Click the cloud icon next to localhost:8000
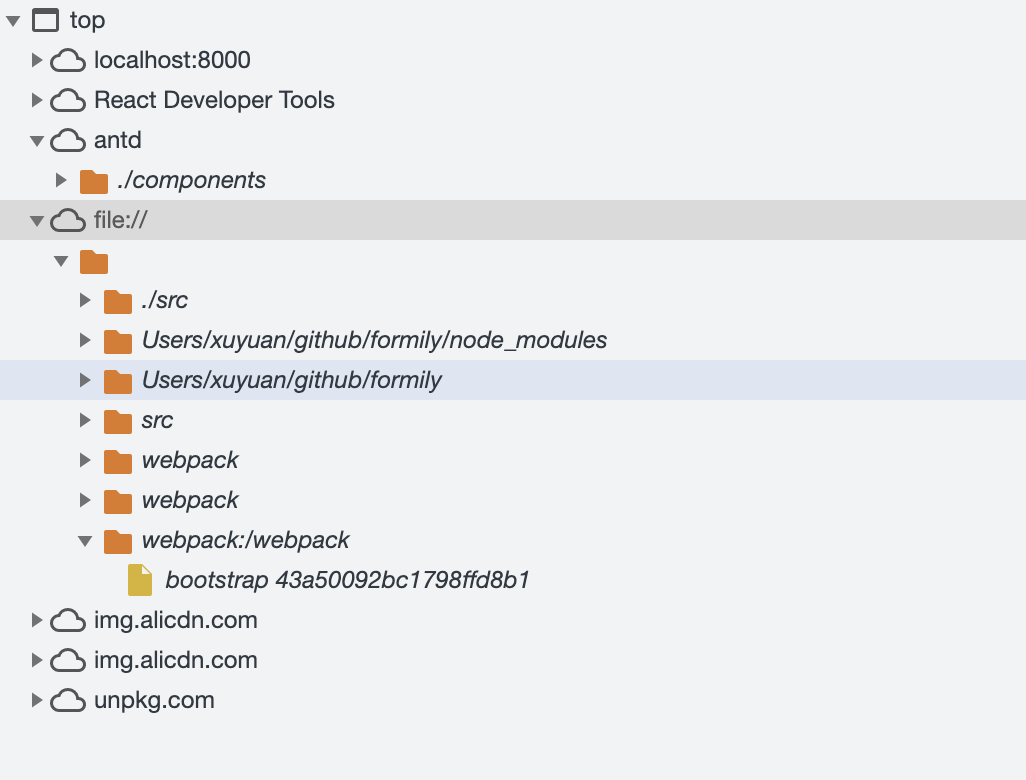This screenshot has width=1026, height=780. tap(68, 61)
